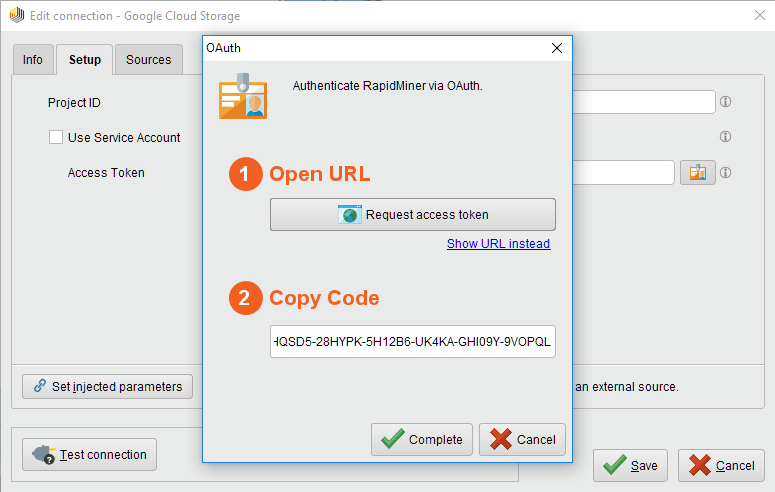Click the OAuth icon beside Access Token field

tap(697, 173)
